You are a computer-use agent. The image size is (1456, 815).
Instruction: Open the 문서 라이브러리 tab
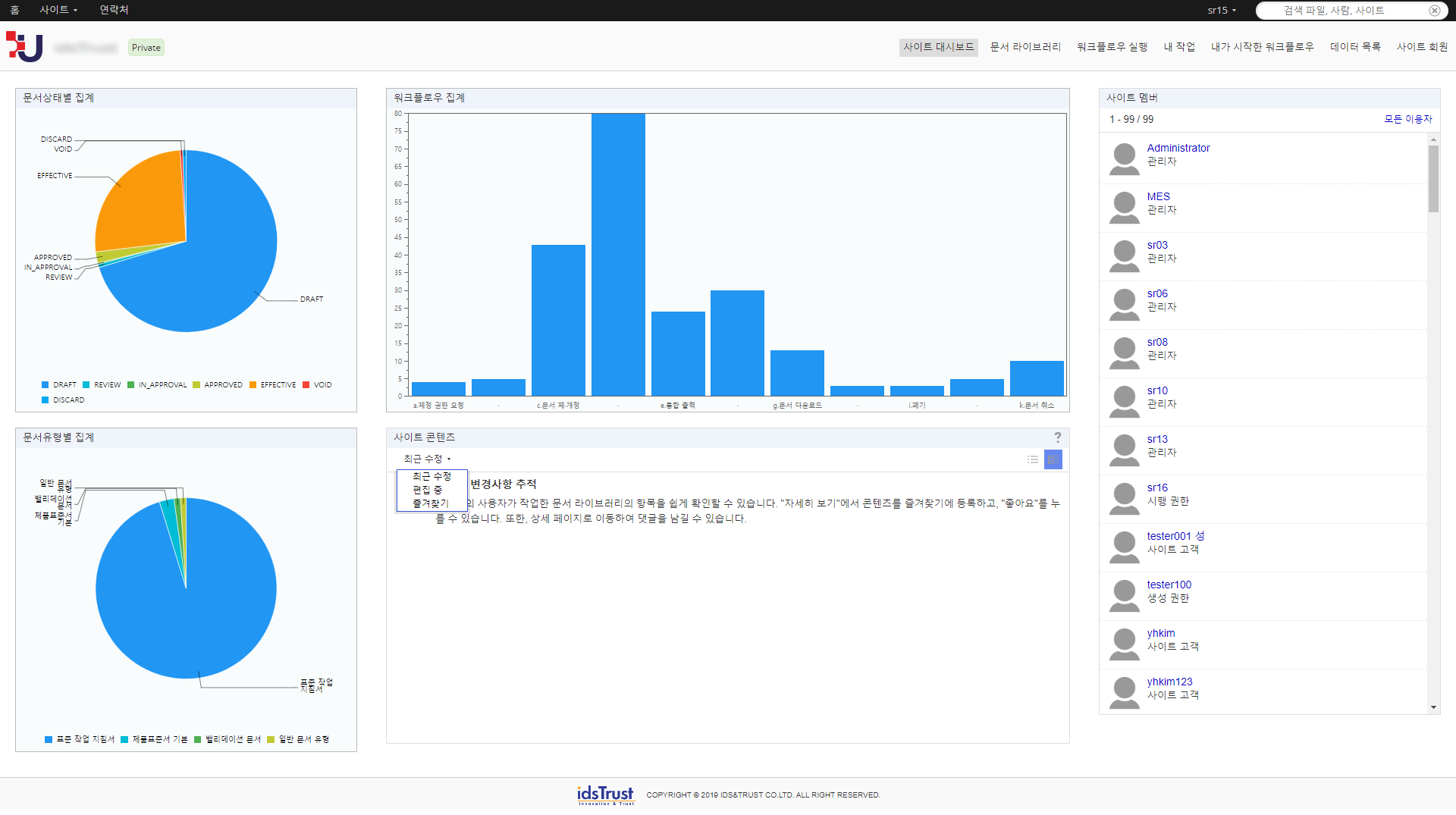pos(1025,47)
